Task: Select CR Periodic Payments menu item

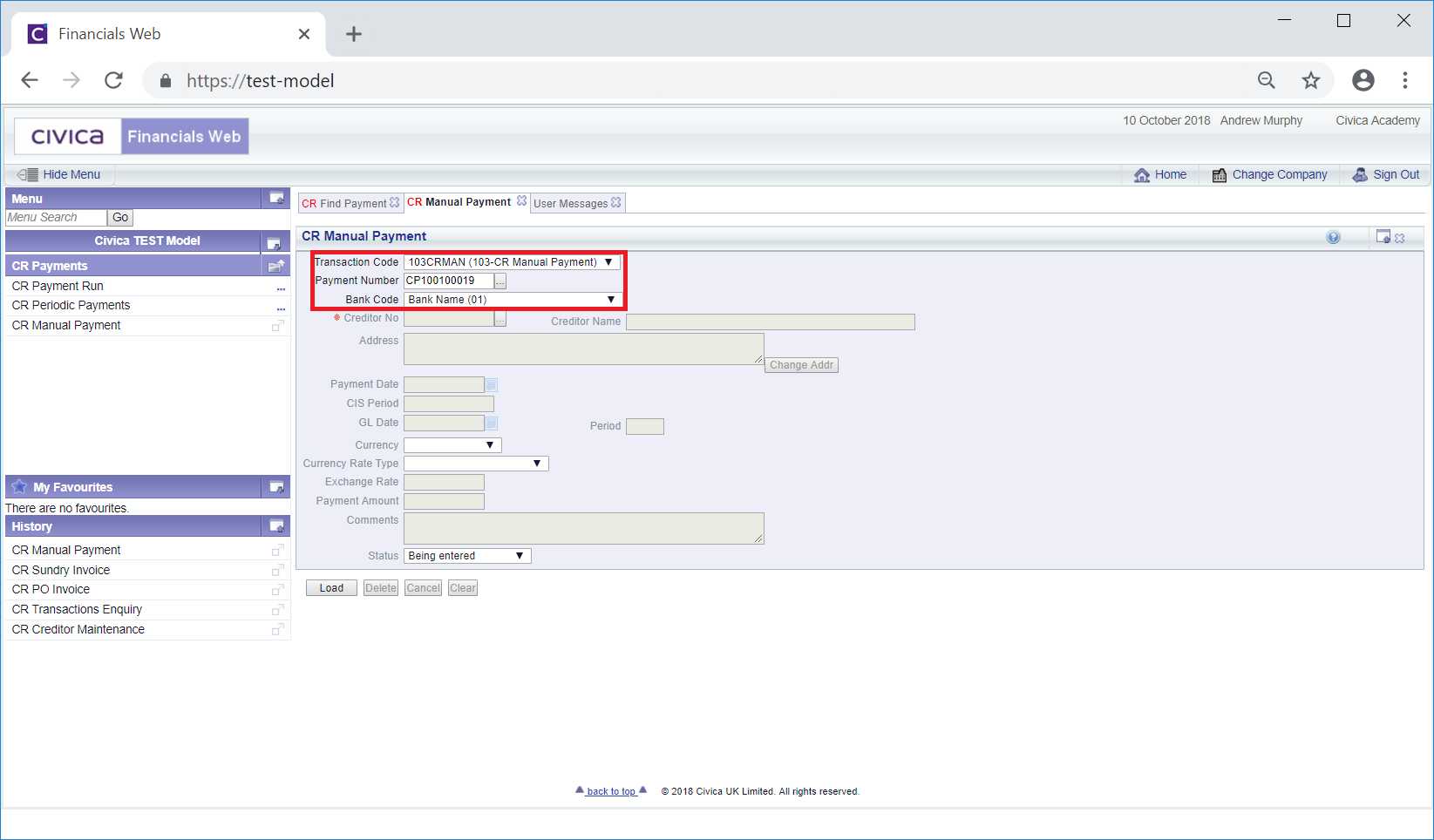Action: (x=71, y=305)
